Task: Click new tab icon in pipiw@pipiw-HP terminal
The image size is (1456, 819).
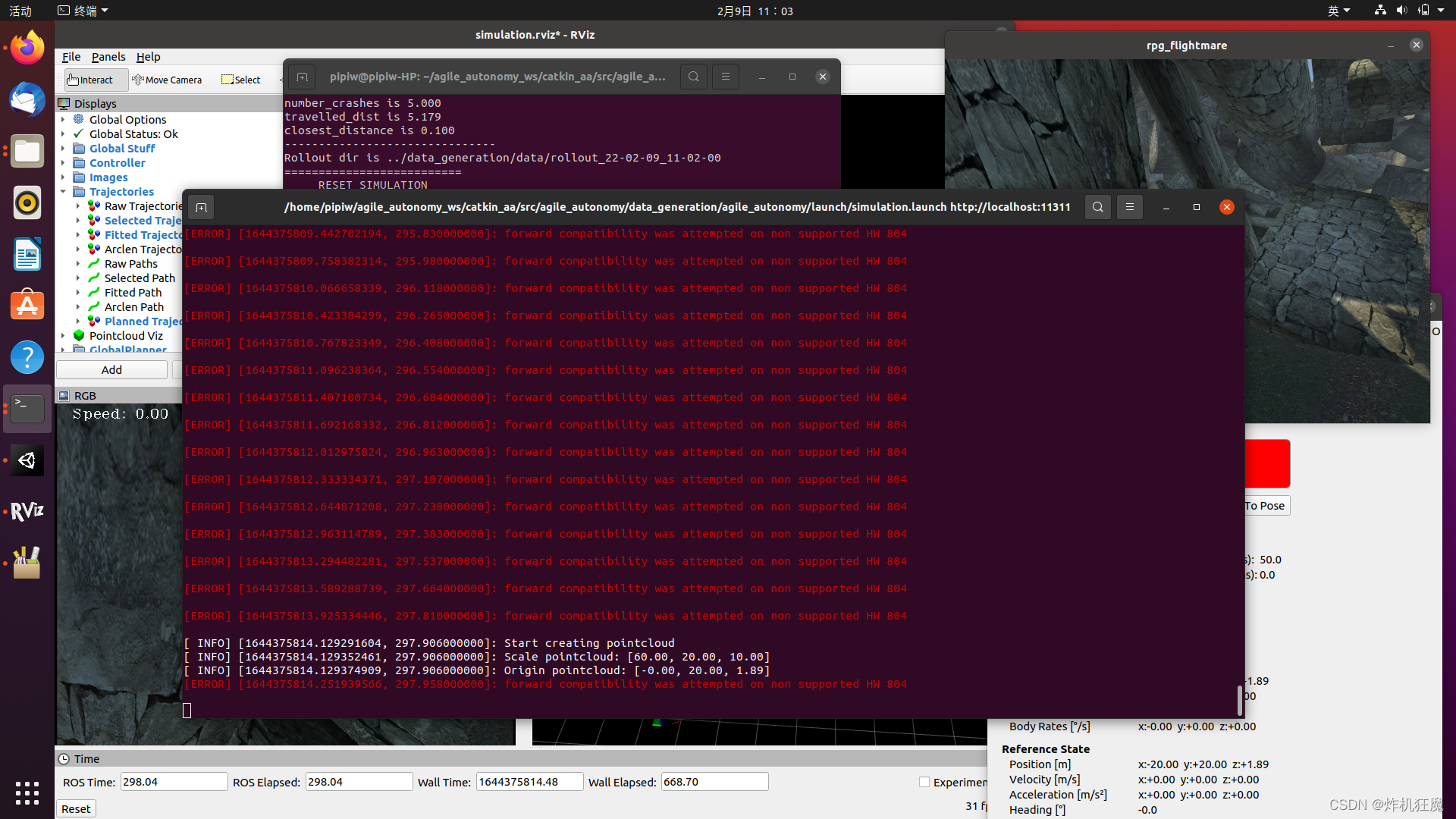Action: coord(302,77)
